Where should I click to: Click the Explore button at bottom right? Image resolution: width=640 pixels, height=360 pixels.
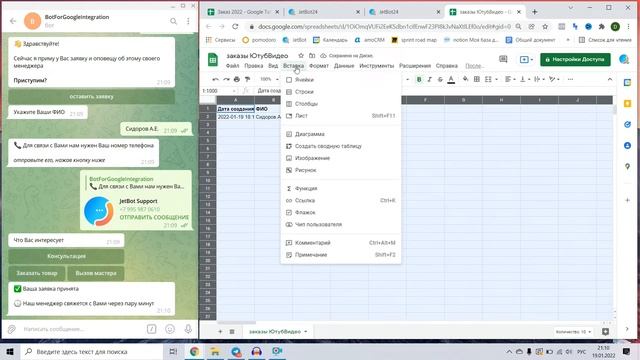(605, 332)
